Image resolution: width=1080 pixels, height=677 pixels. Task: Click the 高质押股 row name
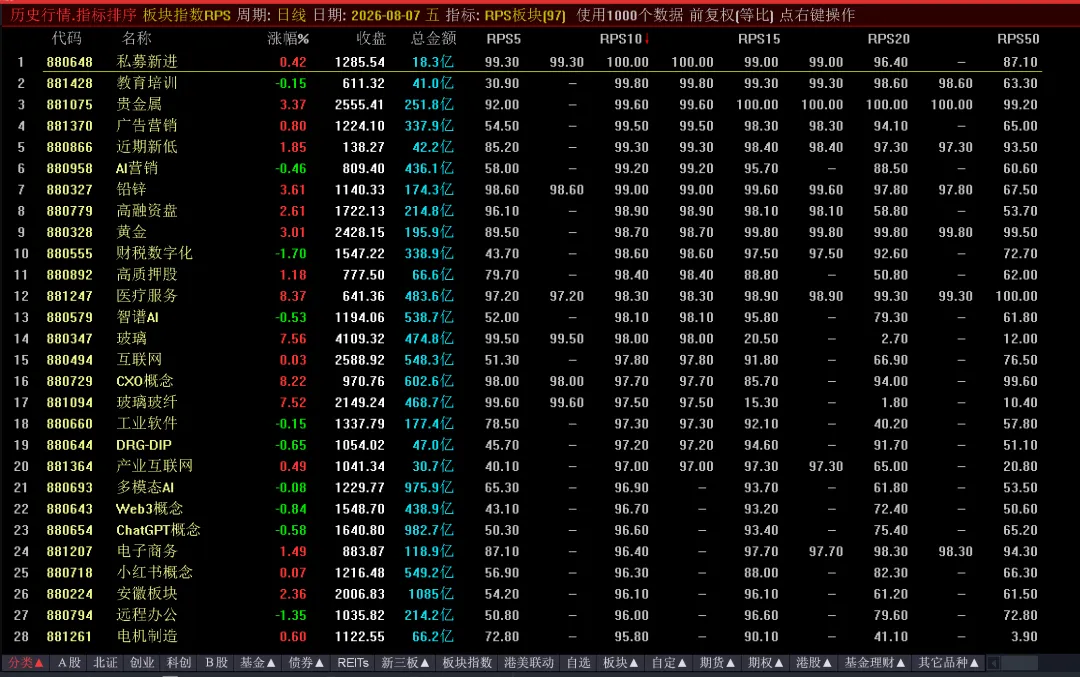pyautogui.click(x=147, y=275)
